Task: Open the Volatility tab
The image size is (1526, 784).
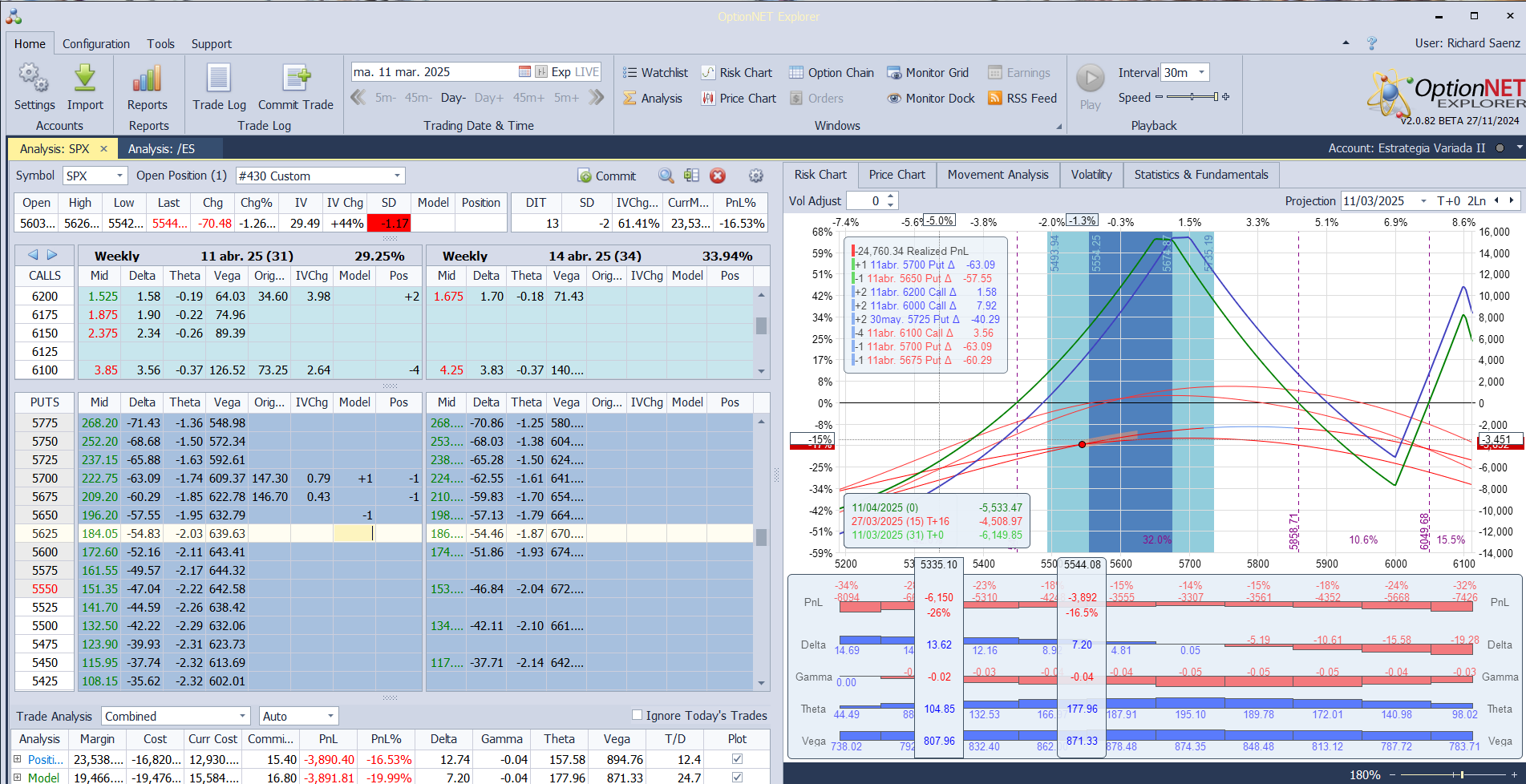Action: point(1091,175)
